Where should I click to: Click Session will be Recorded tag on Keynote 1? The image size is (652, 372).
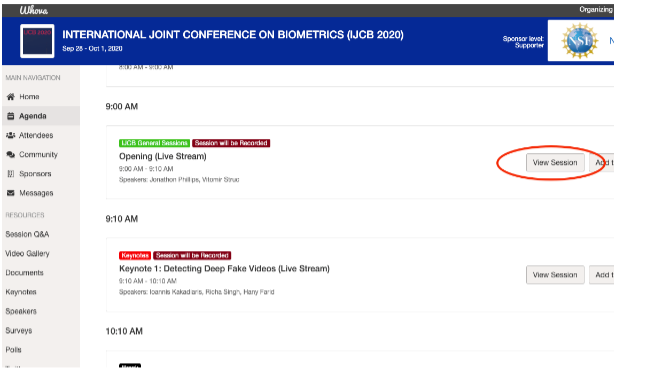(192, 255)
